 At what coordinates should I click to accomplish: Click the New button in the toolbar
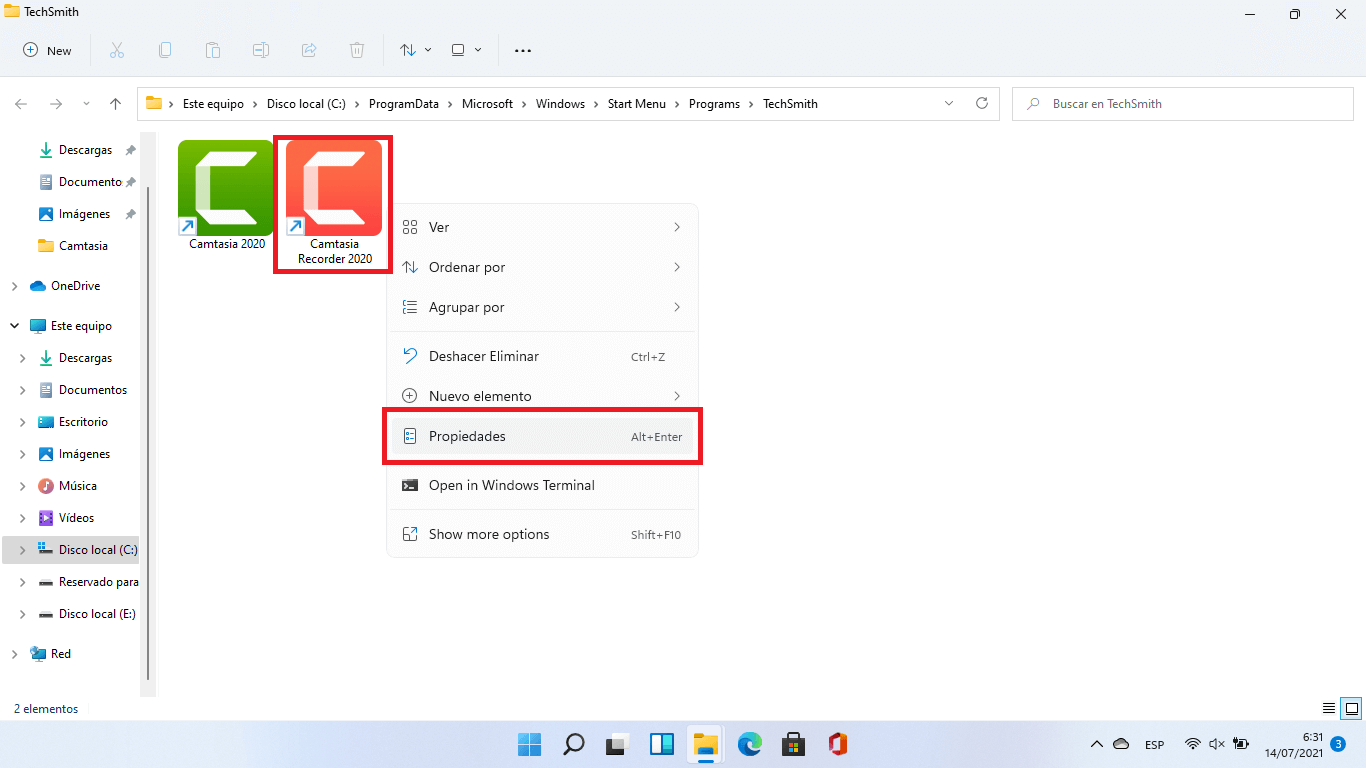(48, 50)
